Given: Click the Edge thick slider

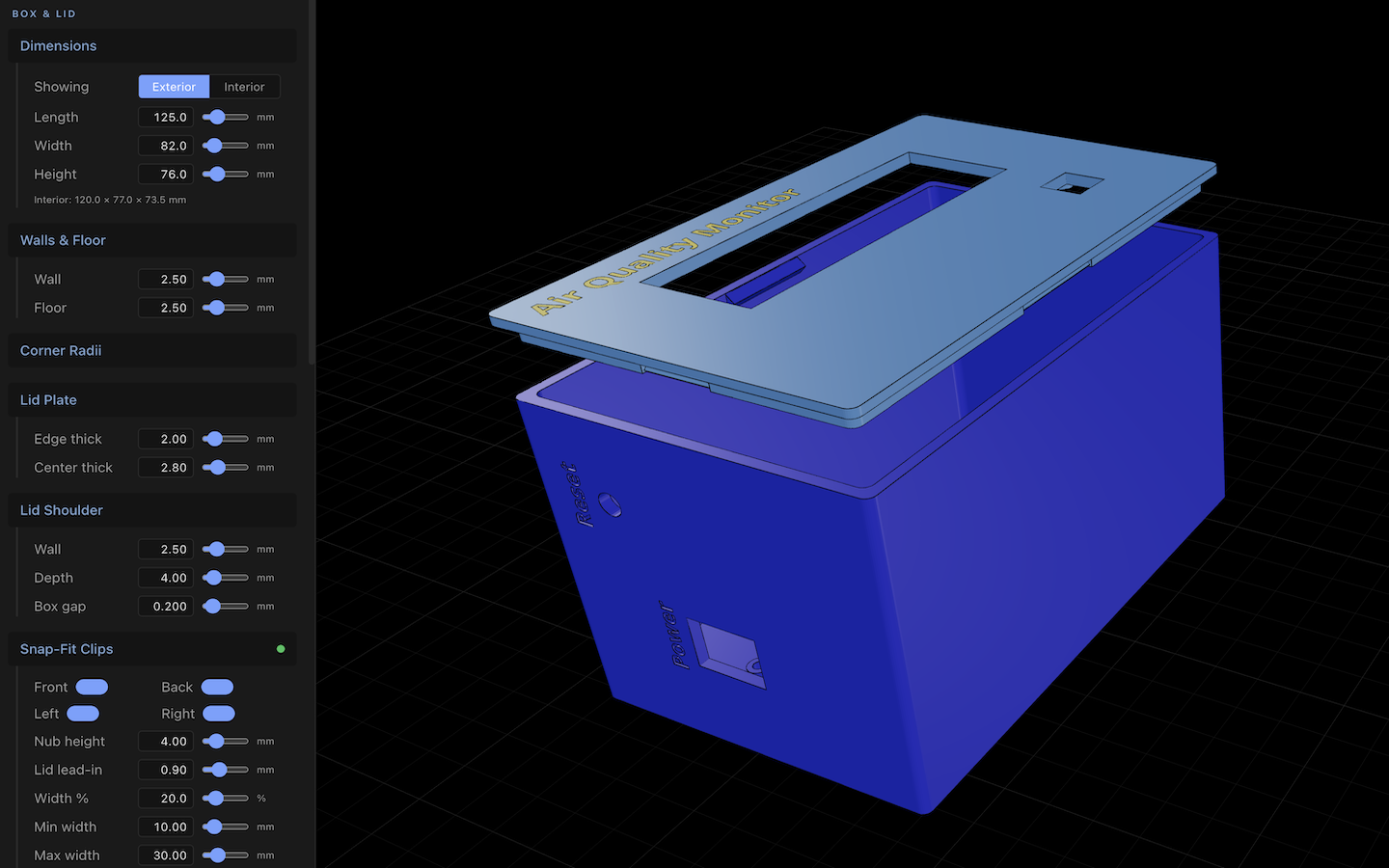Looking at the screenshot, I should 226,439.
